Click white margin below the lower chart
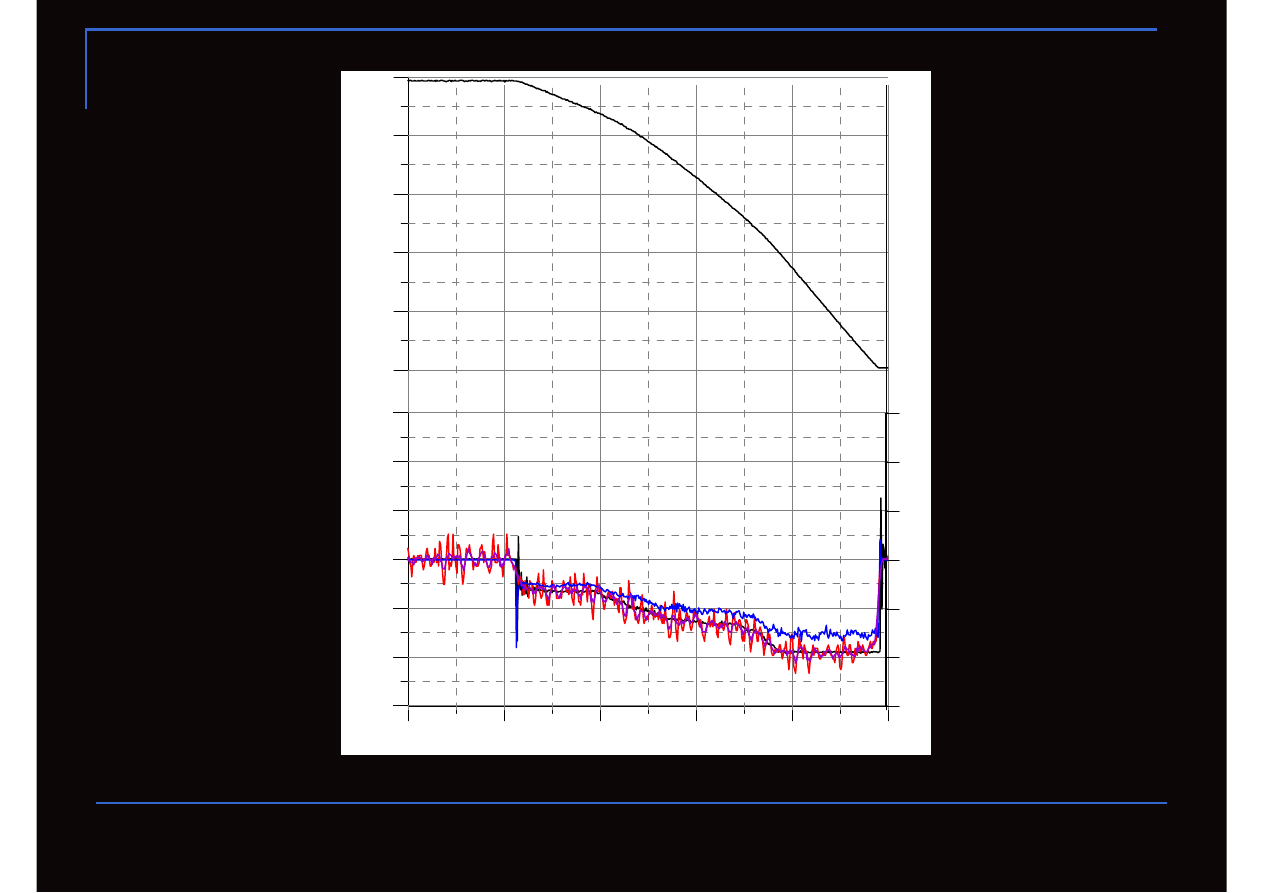The height and width of the screenshot is (893, 1263). click(635, 738)
